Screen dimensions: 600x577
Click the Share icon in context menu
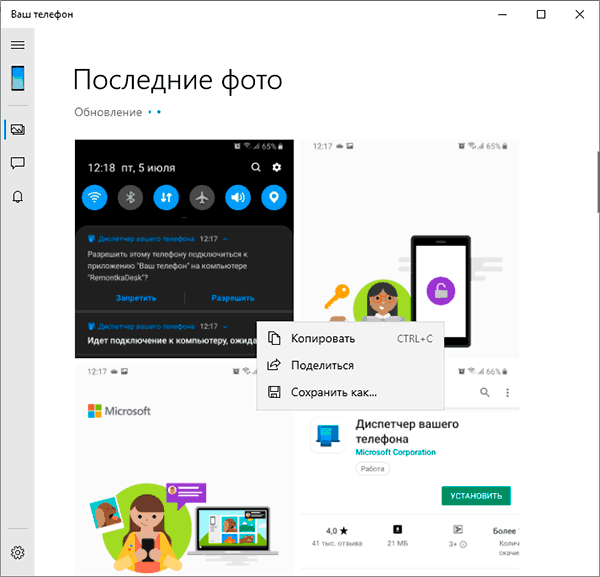click(274, 365)
